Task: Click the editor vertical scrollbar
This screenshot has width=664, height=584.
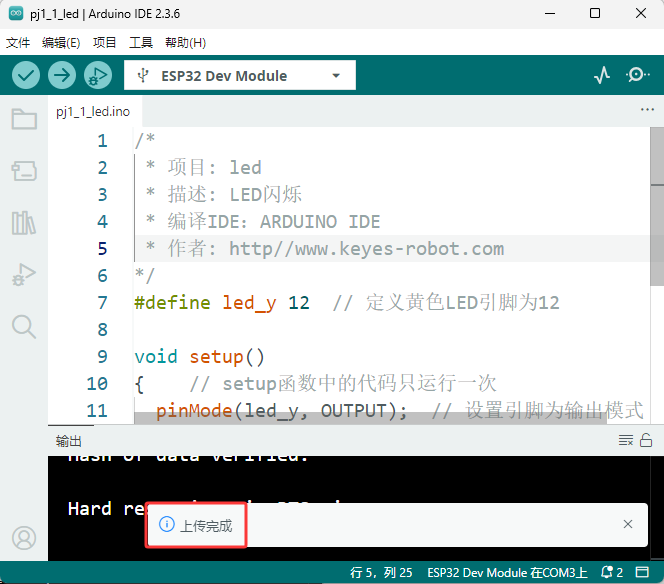Action: (x=657, y=206)
